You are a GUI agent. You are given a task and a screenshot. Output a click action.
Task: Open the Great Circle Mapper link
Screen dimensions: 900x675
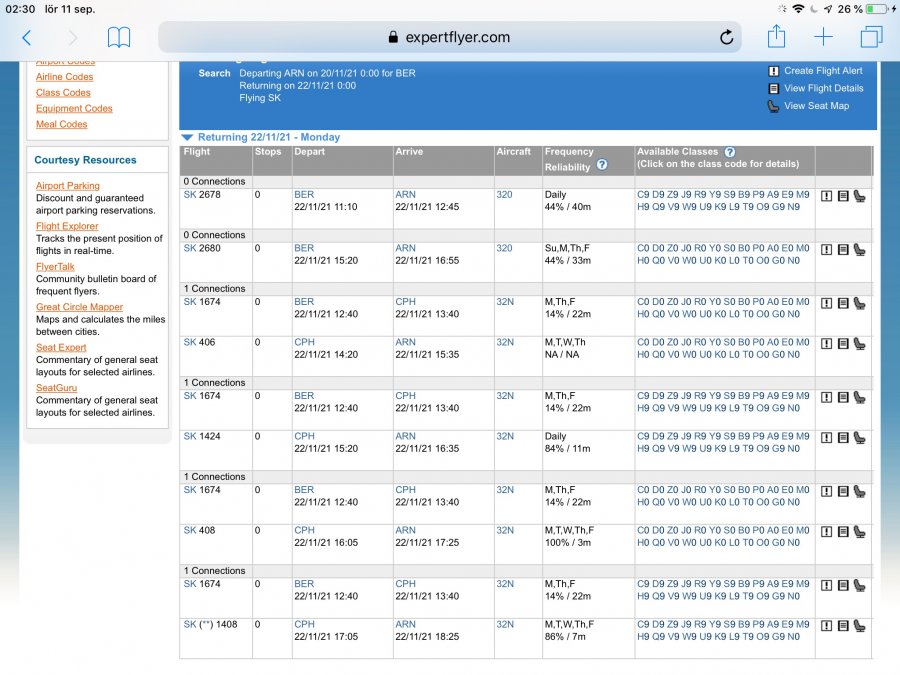coord(80,307)
